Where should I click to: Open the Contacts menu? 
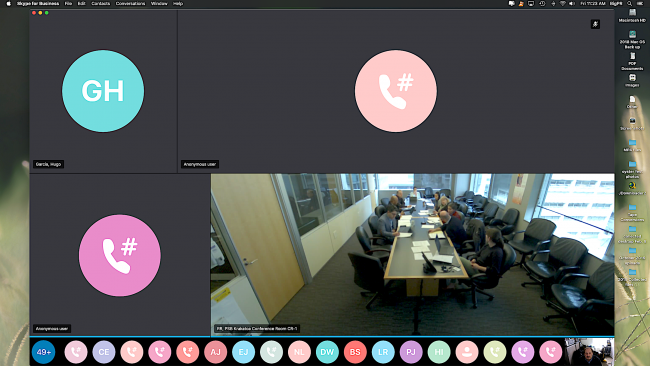pos(101,3)
